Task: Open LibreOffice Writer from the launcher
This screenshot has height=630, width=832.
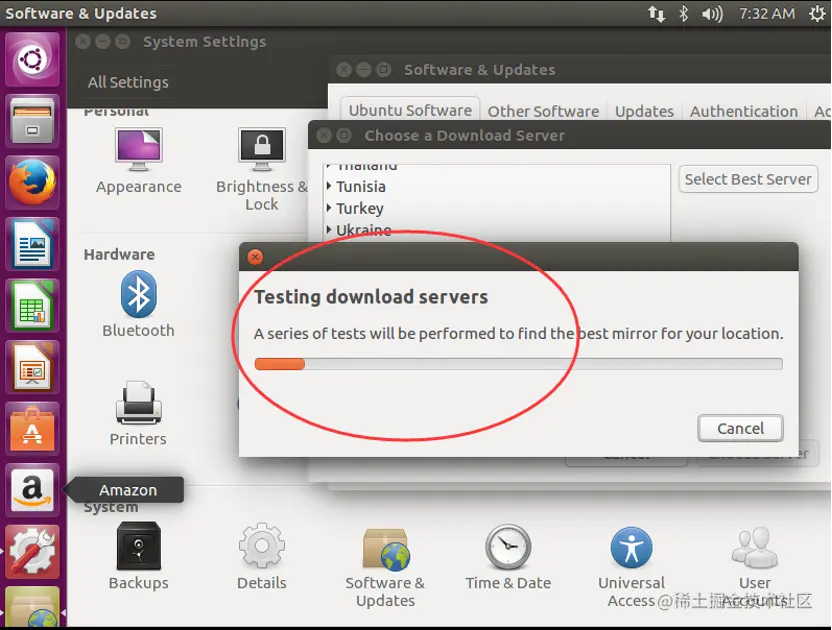Action: click(32, 244)
